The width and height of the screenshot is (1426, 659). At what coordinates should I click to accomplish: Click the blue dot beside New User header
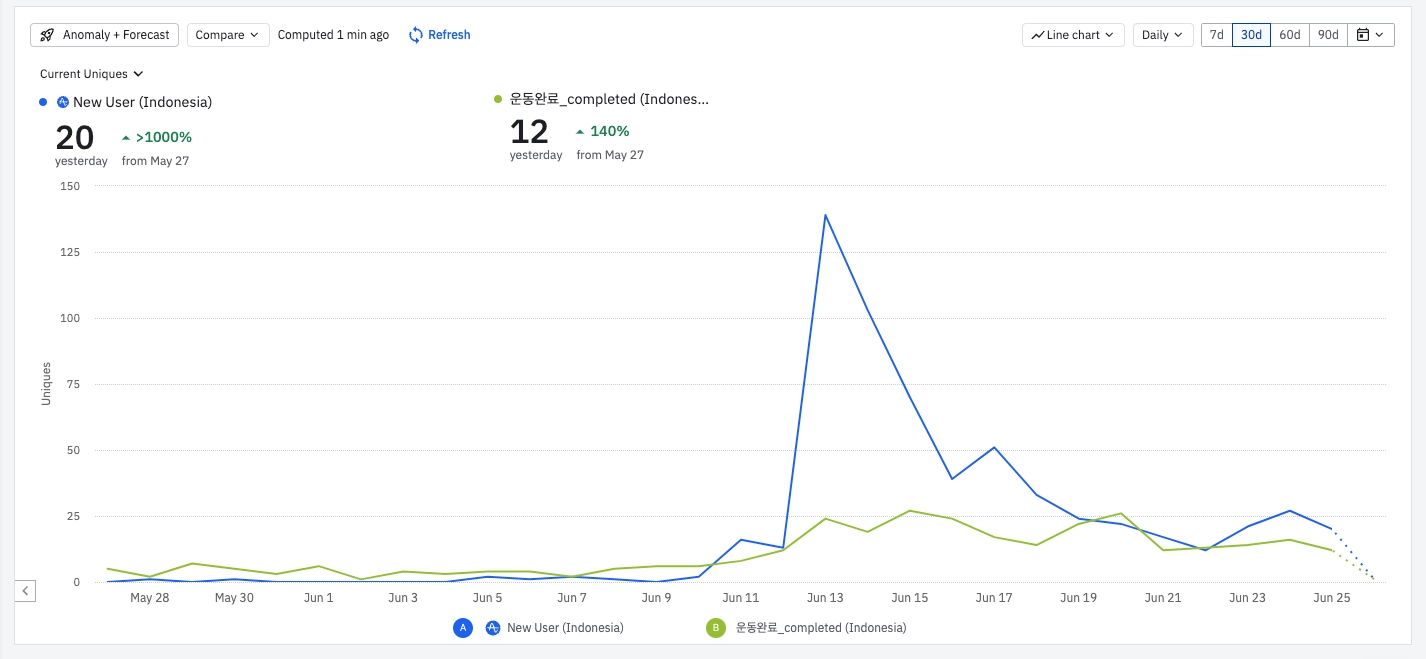pos(43,102)
